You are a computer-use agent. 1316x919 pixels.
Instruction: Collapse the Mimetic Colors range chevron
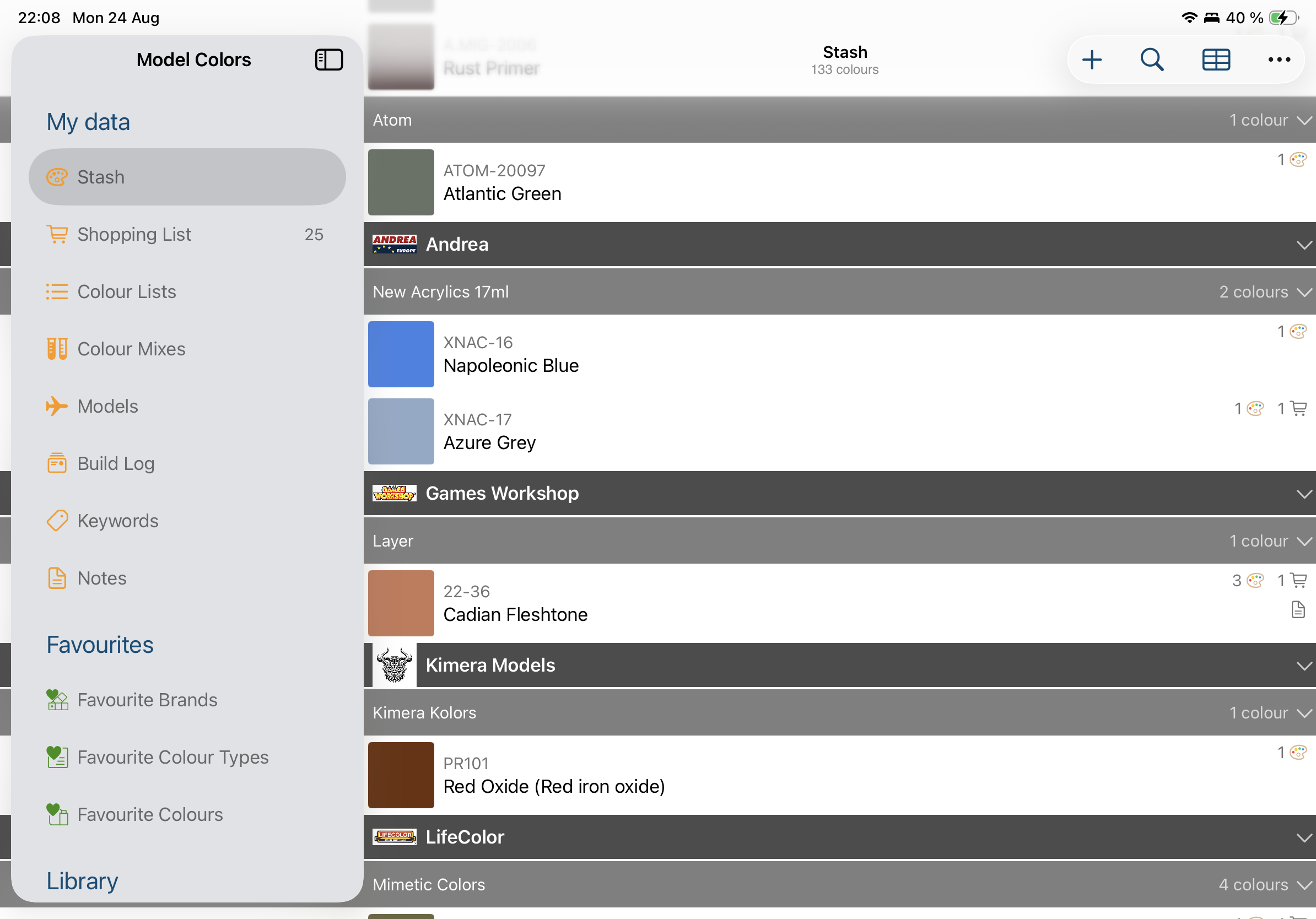pos(1304,885)
